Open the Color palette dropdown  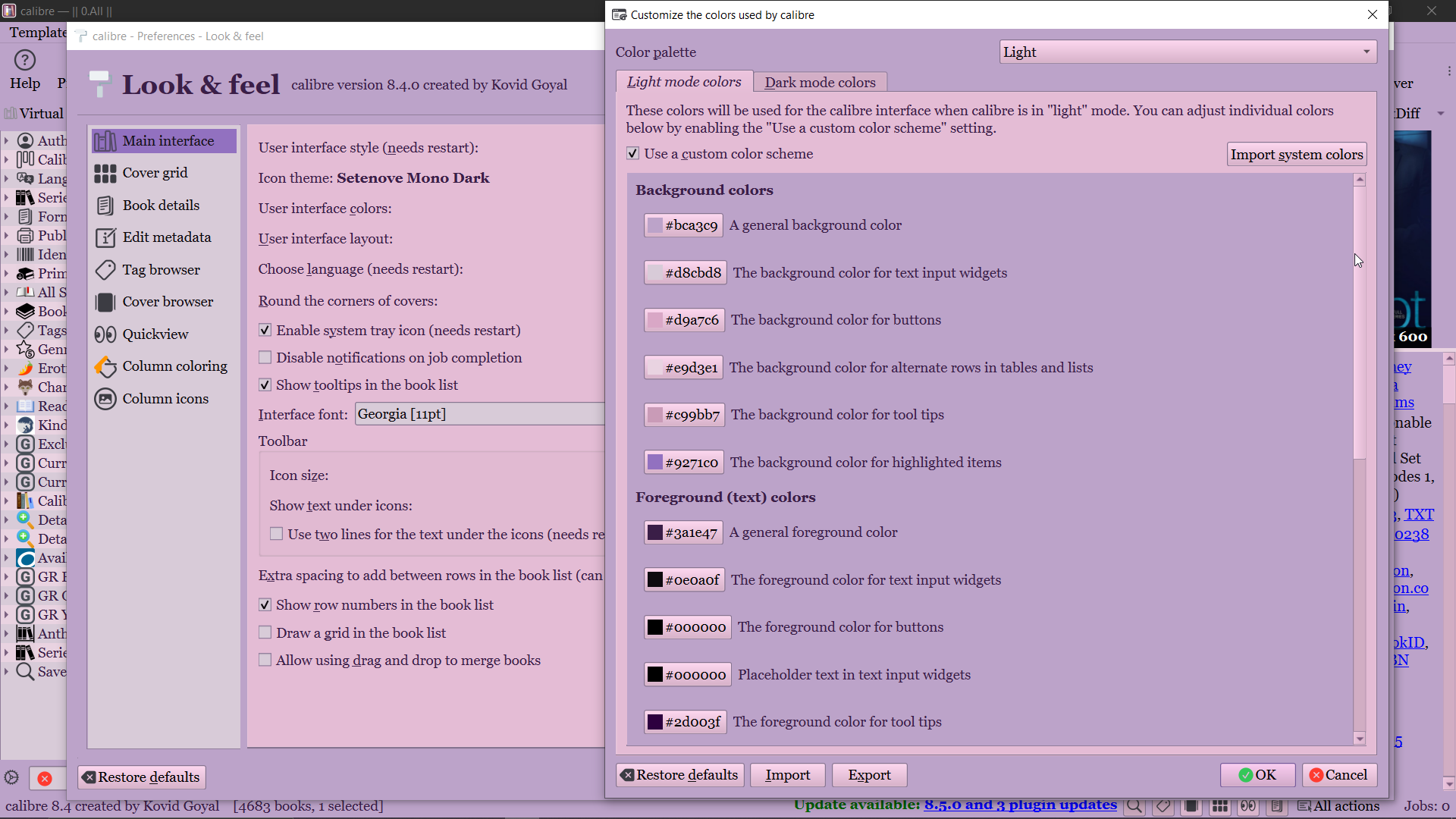(1187, 52)
